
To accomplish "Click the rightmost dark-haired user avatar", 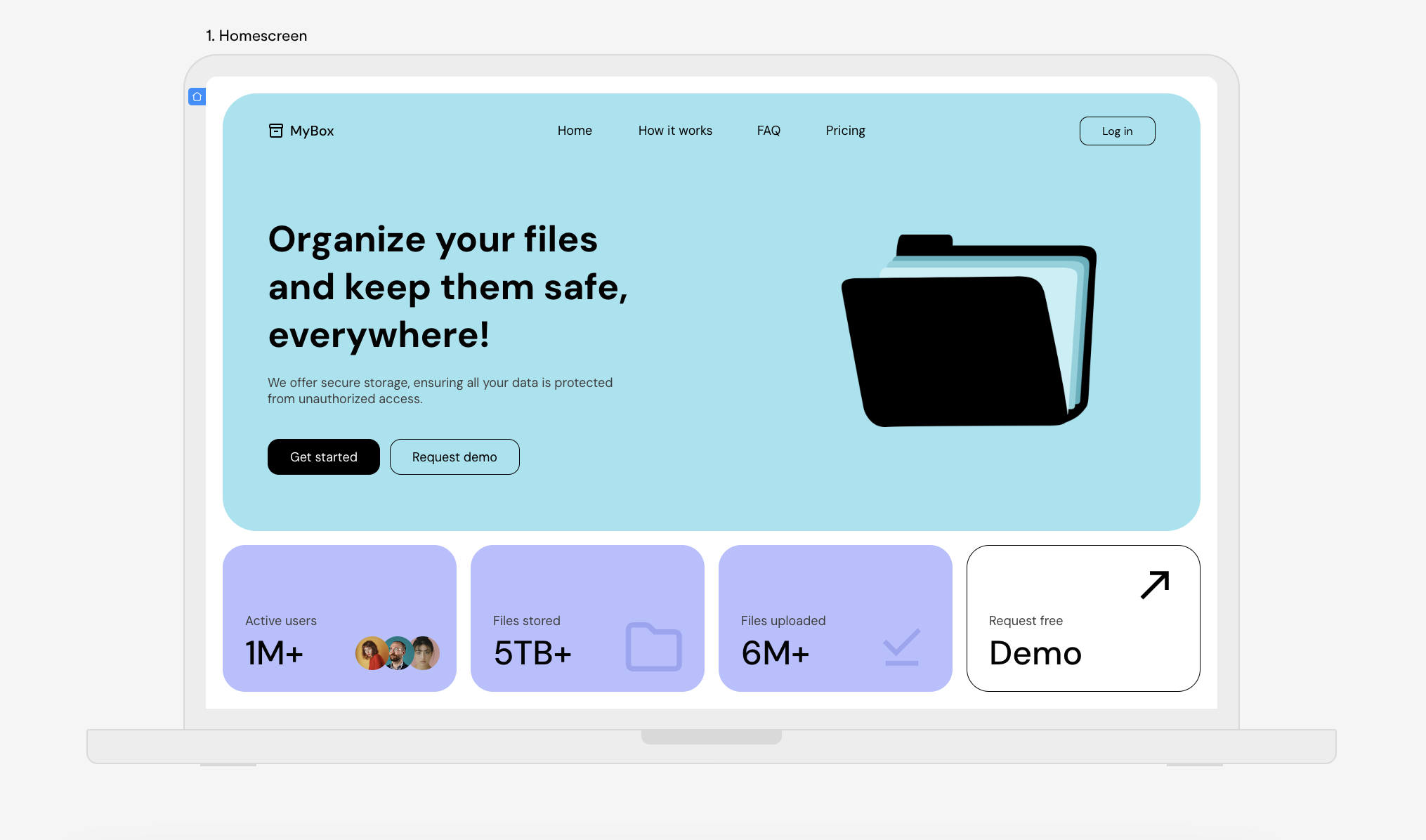I will coord(426,652).
